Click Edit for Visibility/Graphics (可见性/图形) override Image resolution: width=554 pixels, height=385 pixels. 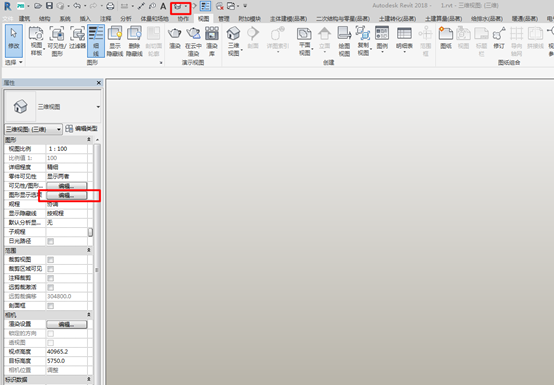[x=66, y=186]
